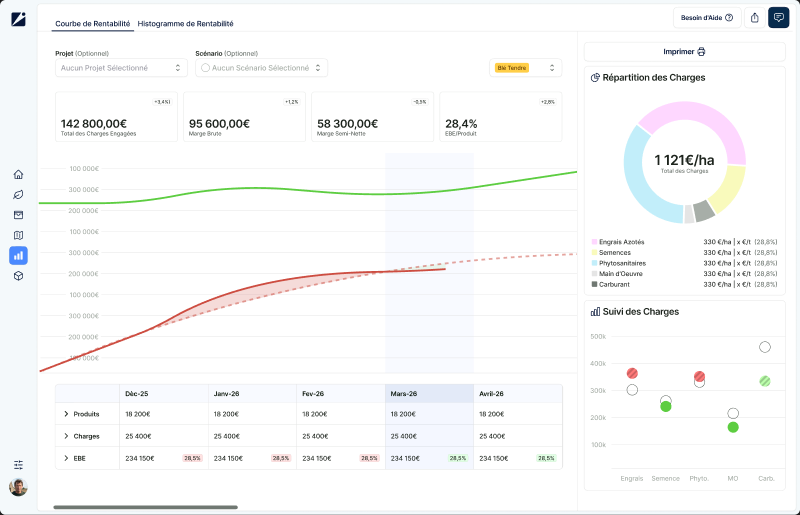Click the 28,4% EBE/Produit card
The height and width of the screenshot is (515, 800).
tap(501, 117)
